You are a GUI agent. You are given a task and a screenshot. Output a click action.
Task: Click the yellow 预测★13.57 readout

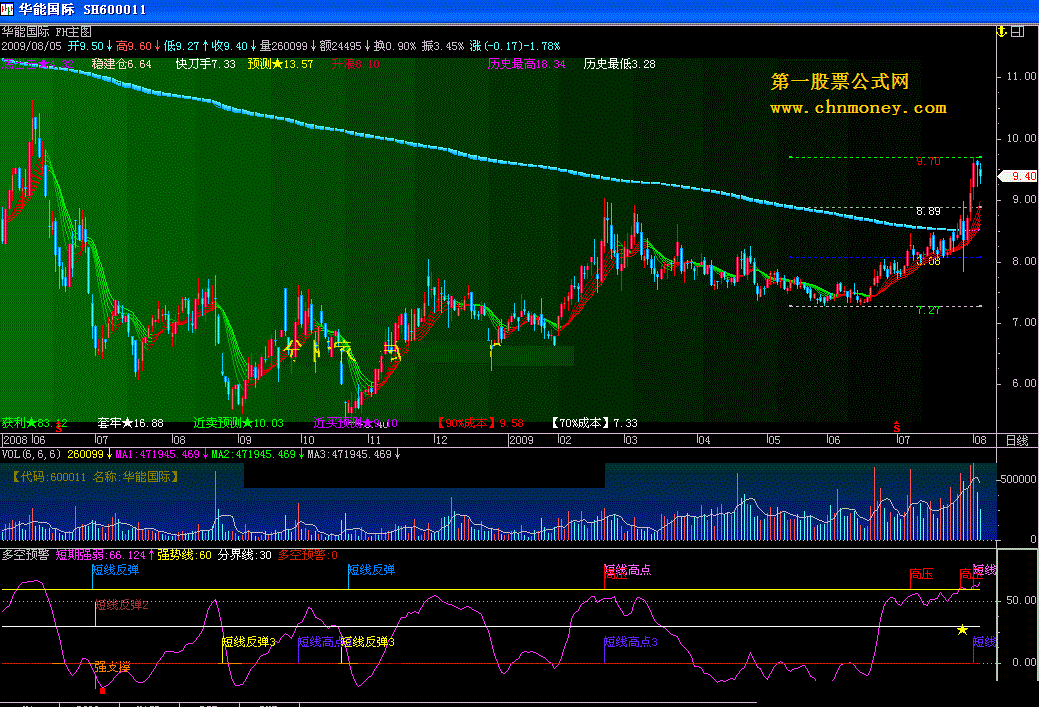[x=280, y=64]
